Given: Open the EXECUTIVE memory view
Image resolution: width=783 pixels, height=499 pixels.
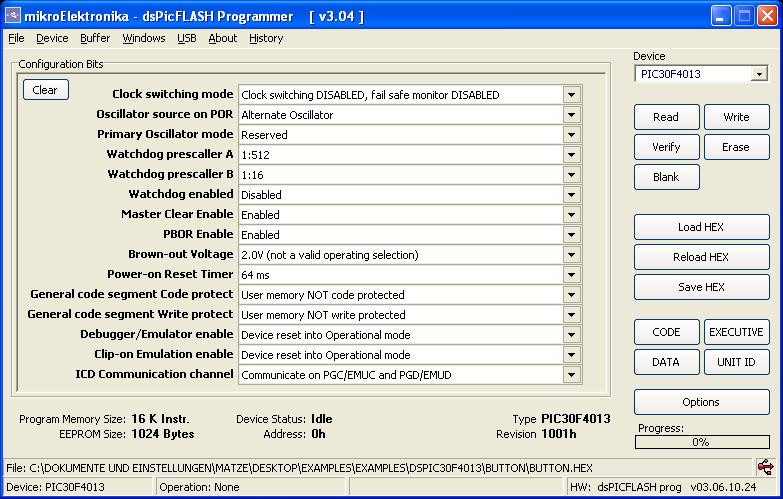Looking at the screenshot, I should pyautogui.click(x=737, y=332).
